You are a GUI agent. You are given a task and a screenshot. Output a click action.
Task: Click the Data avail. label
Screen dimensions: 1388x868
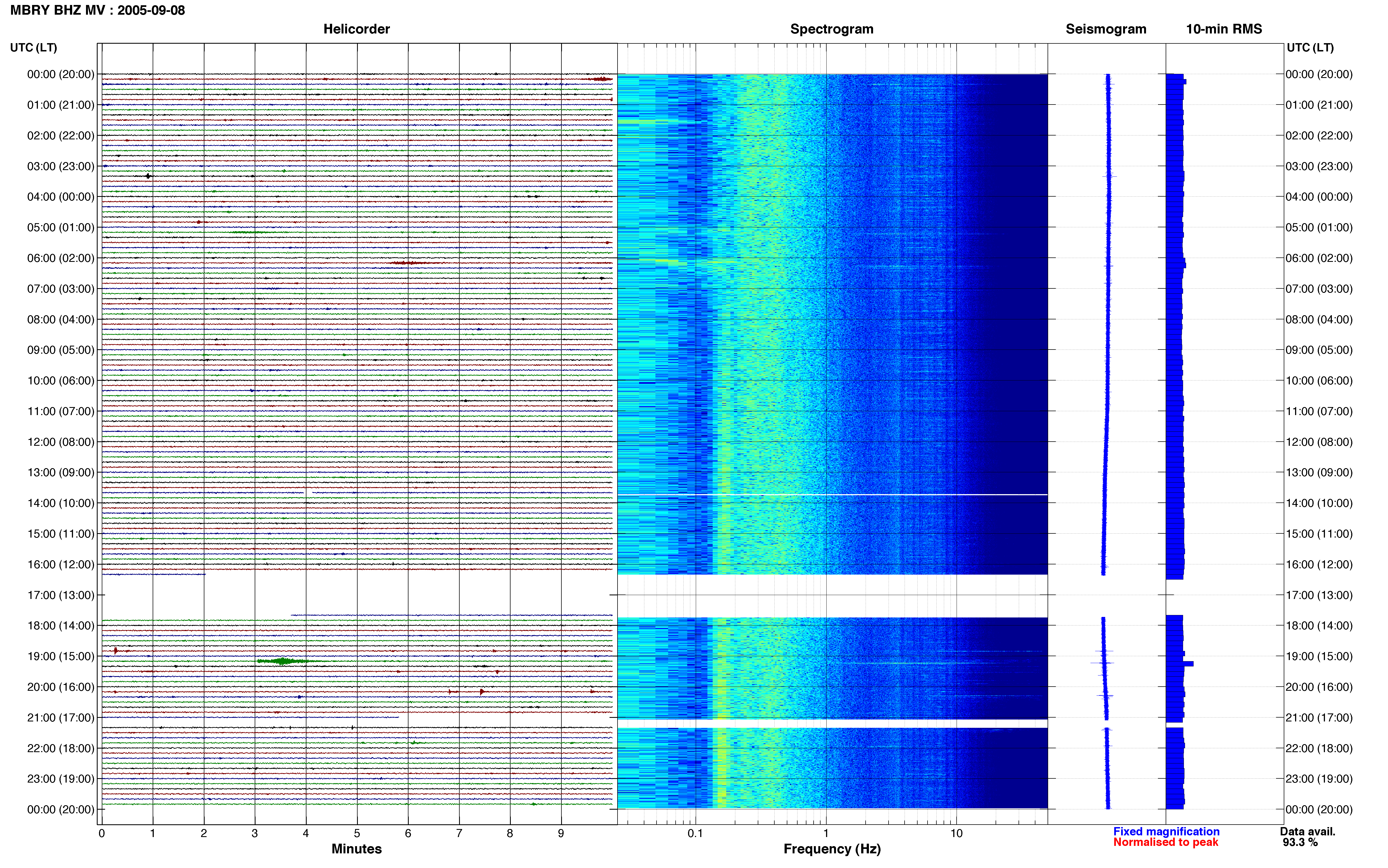[x=1308, y=831]
